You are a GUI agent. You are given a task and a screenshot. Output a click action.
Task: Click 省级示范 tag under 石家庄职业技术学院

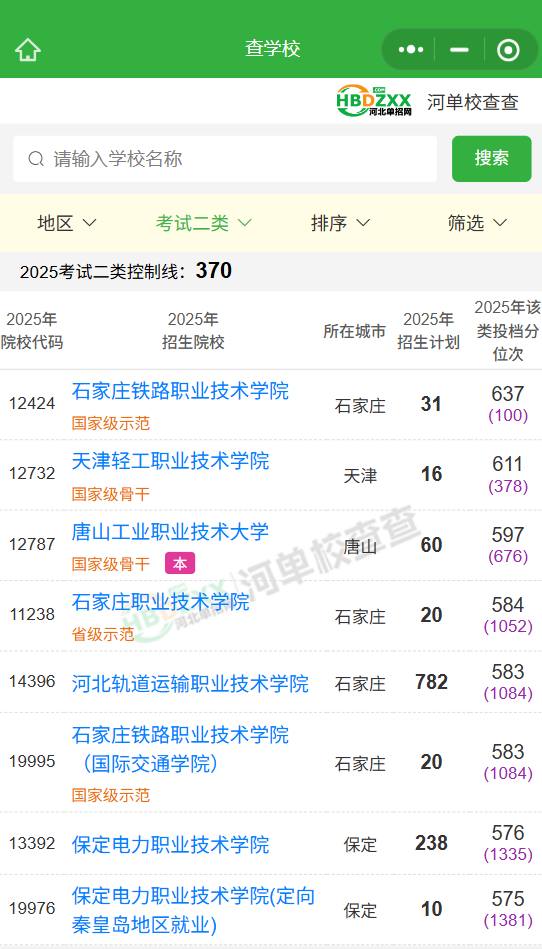coord(103,634)
